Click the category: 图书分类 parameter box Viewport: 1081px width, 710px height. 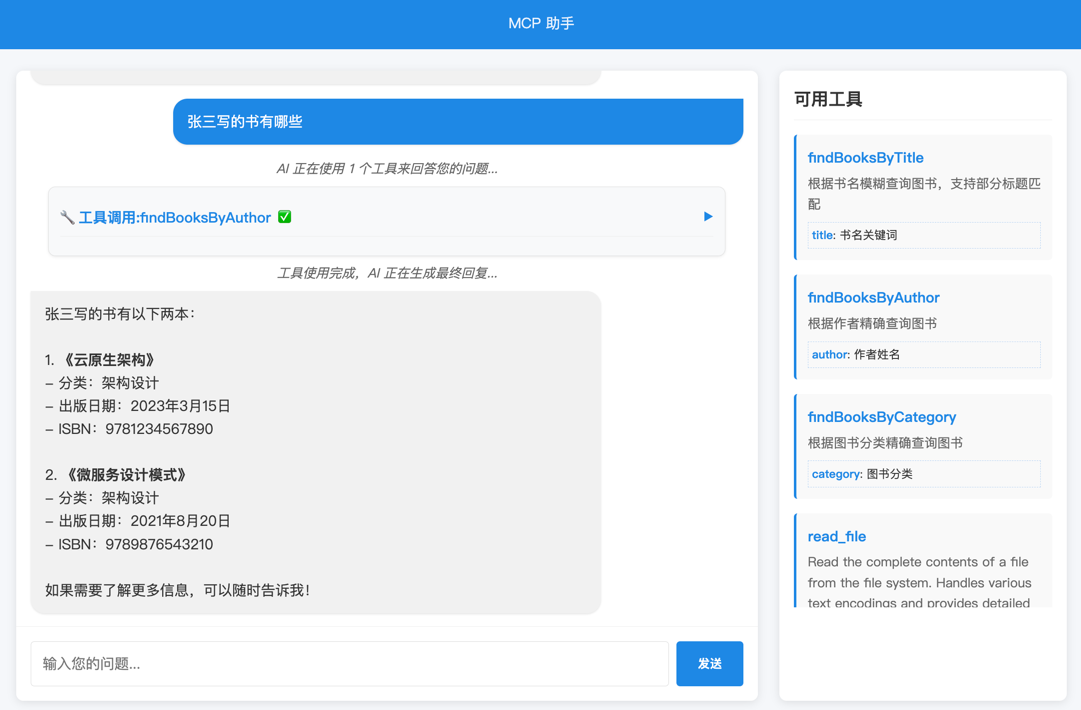coord(924,474)
